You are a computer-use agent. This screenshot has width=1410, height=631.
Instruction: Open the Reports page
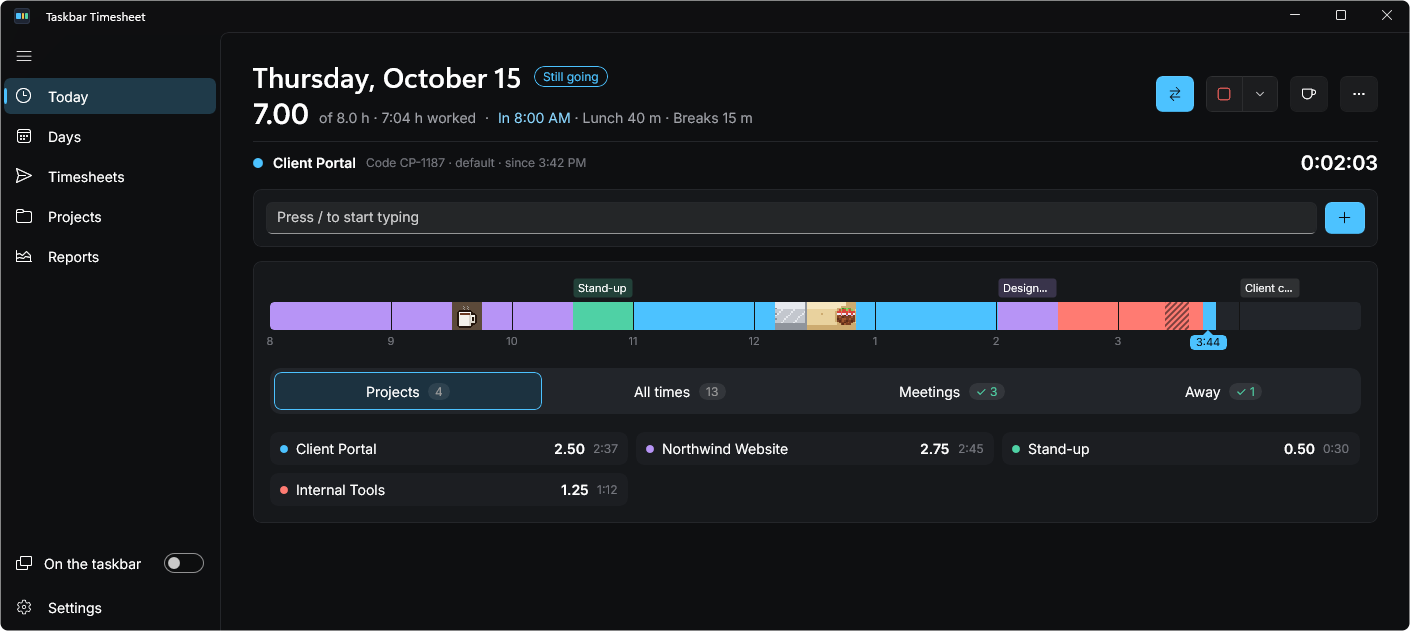click(110, 256)
